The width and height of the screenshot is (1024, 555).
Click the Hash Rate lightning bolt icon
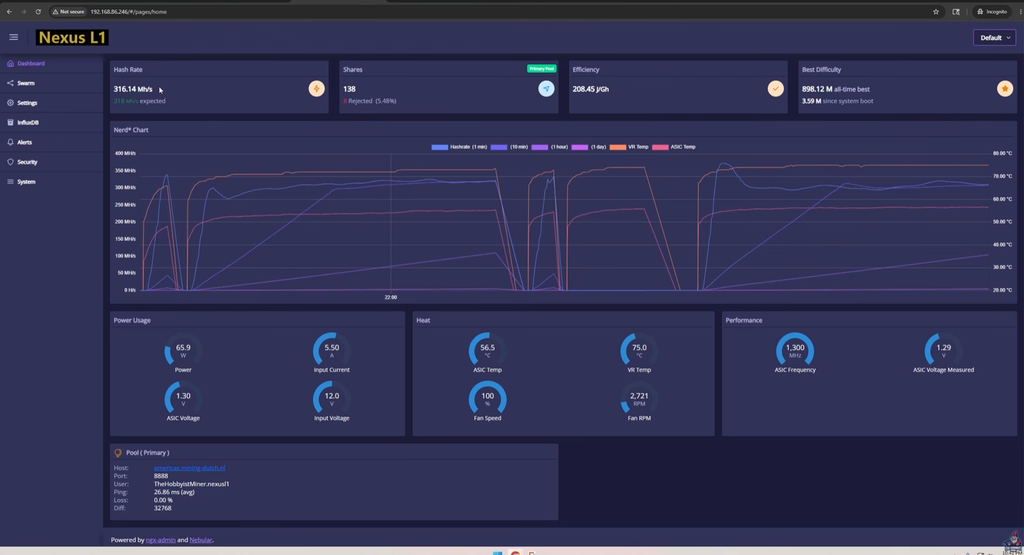click(316, 89)
